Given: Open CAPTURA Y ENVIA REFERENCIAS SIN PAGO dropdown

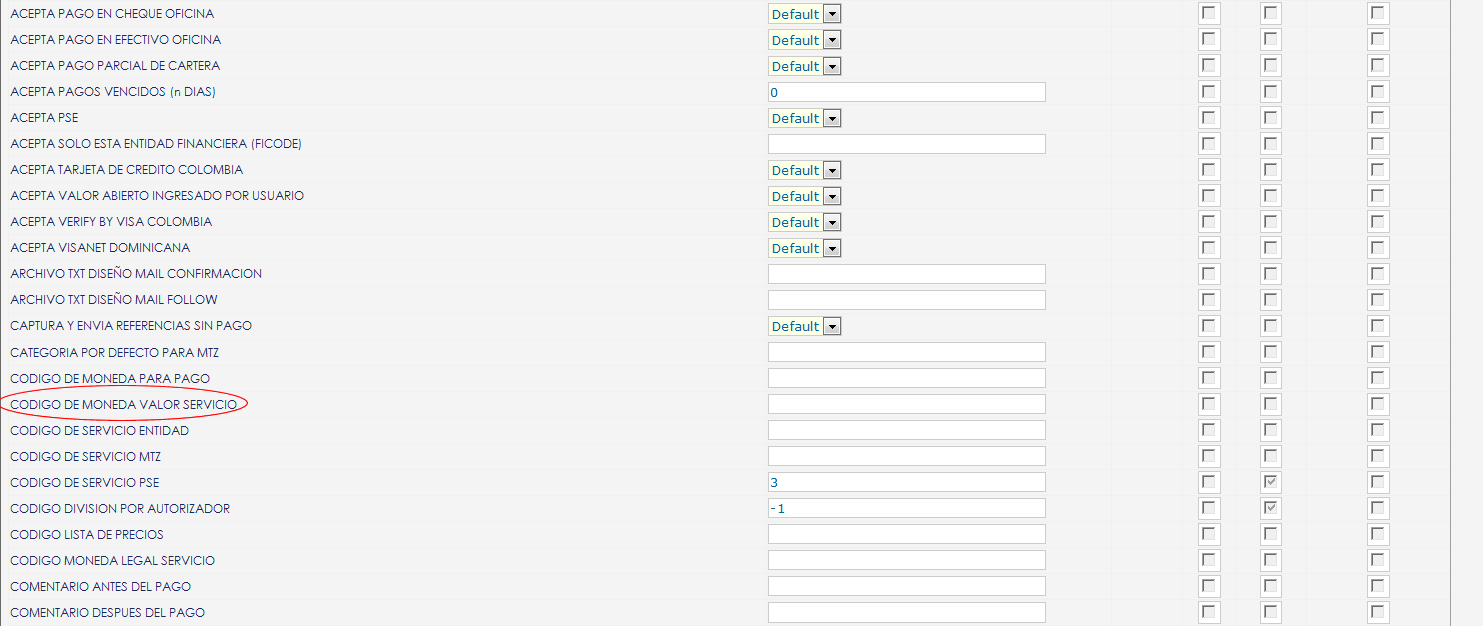Looking at the screenshot, I should tap(804, 326).
